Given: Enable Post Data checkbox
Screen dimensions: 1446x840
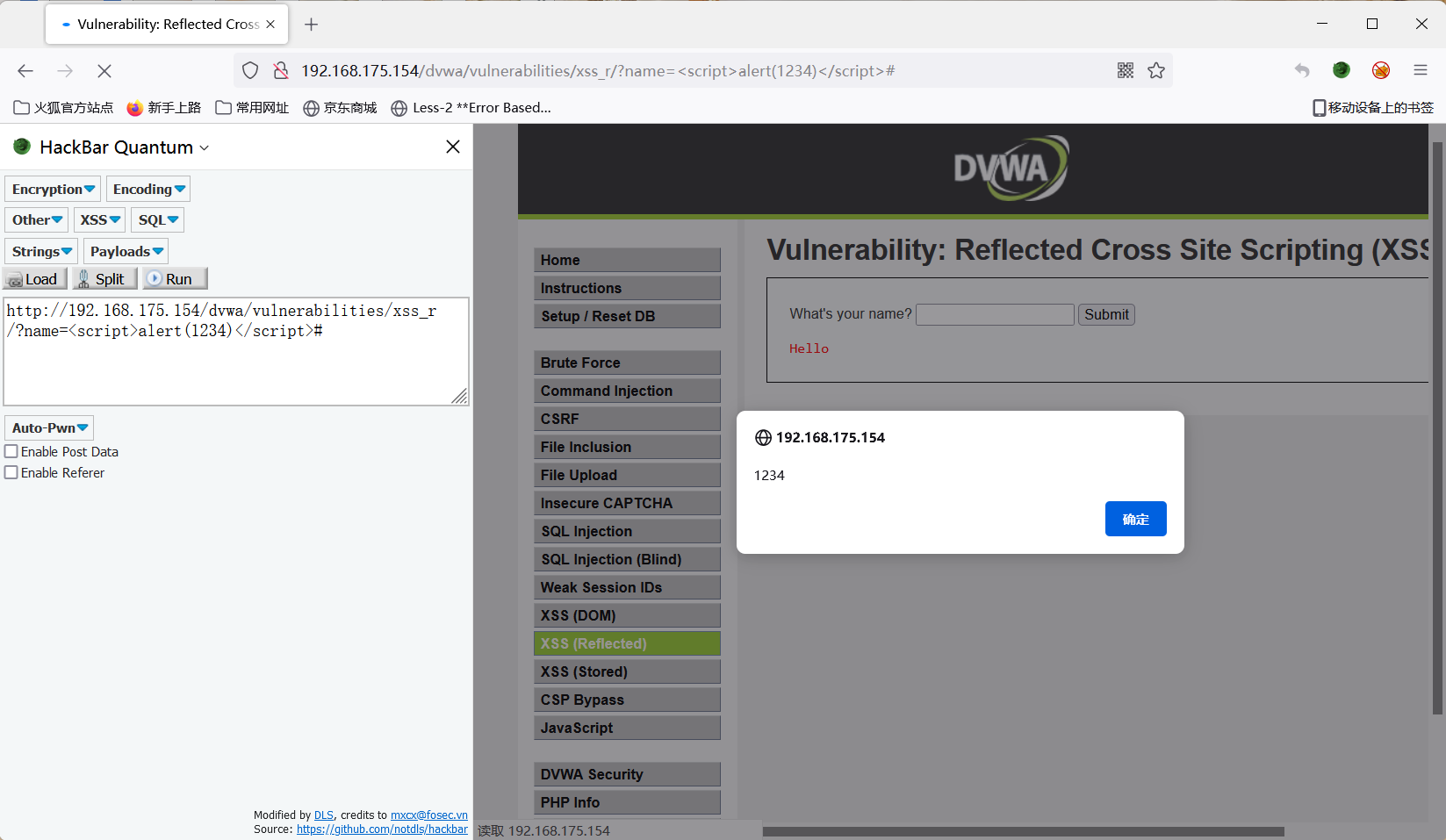Looking at the screenshot, I should point(11,451).
